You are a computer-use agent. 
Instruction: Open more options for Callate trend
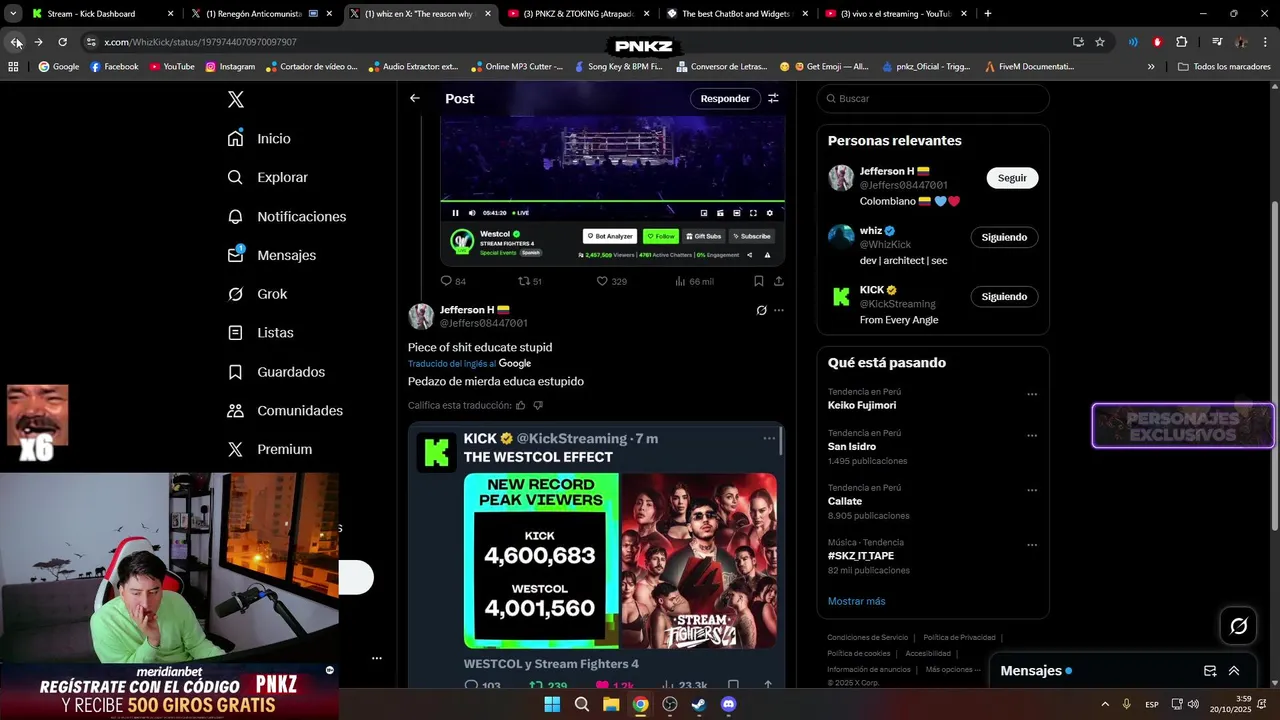[x=1032, y=490]
